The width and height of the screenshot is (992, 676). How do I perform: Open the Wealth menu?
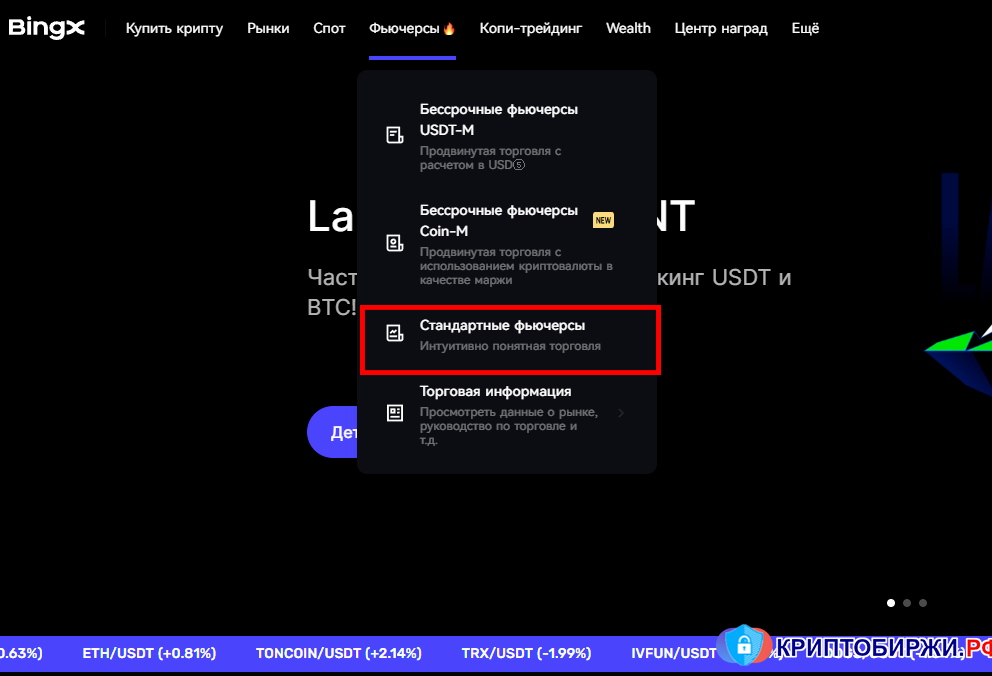628,28
